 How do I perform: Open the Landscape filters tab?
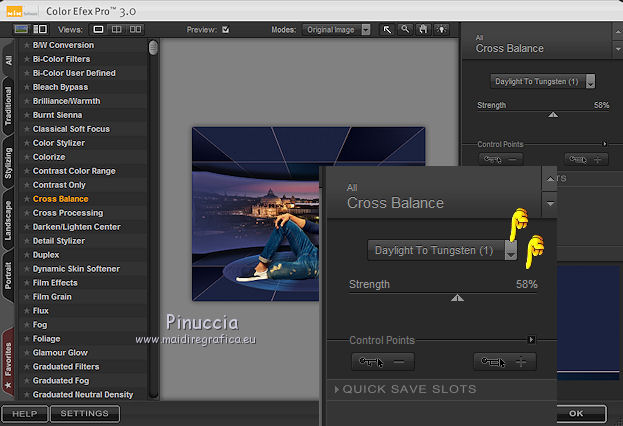pos(8,220)
